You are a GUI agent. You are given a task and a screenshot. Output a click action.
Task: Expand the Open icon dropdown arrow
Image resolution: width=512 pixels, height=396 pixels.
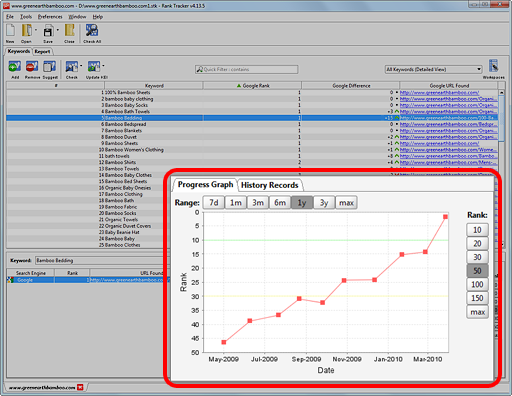[36, 30]
